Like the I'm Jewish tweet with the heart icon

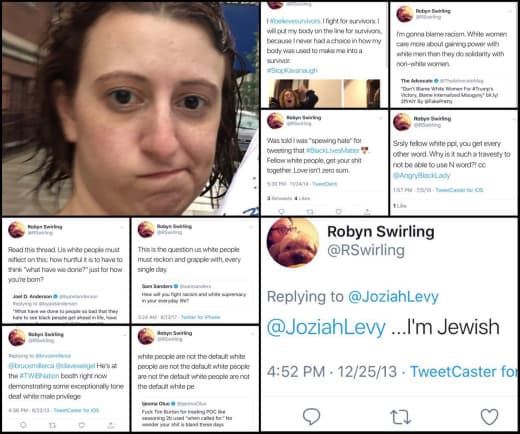(x=489, y=416)
